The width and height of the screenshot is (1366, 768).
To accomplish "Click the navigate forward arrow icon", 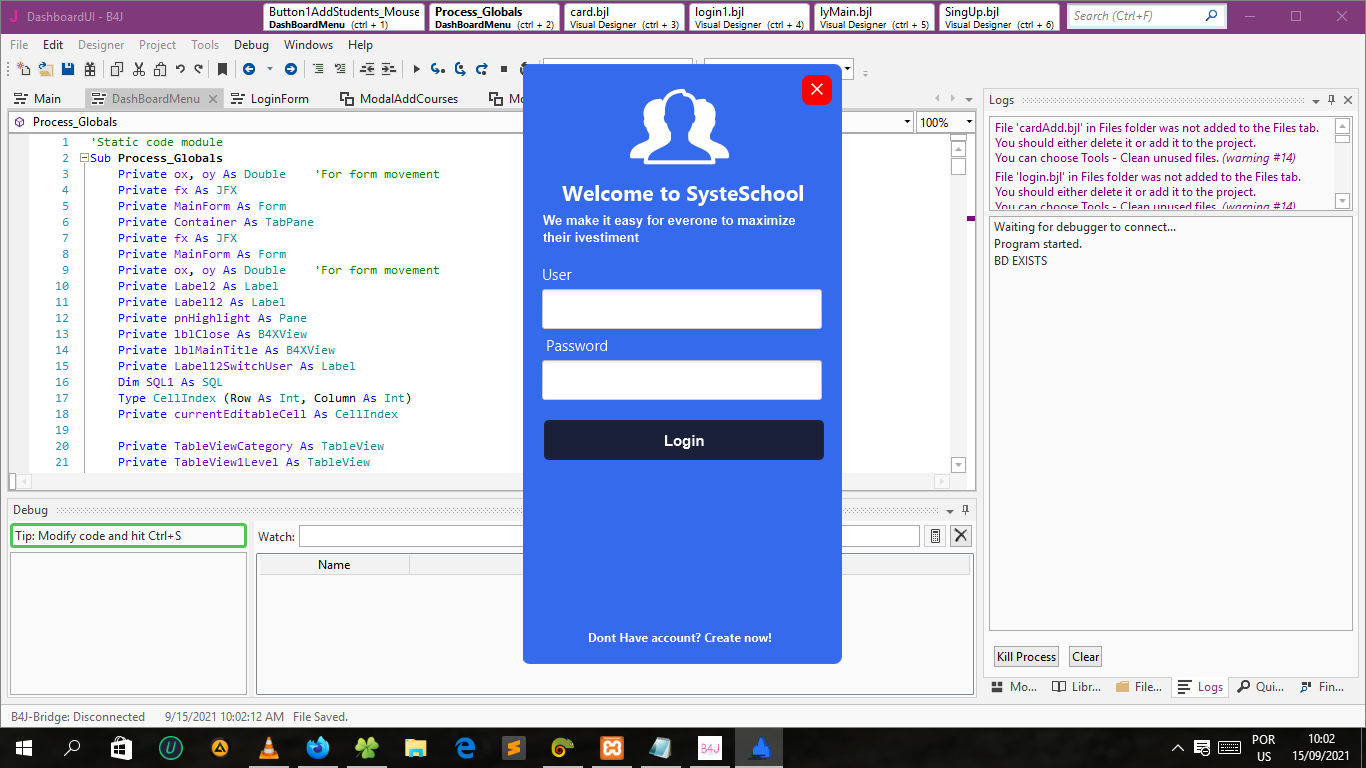I will tap(290, 69).
